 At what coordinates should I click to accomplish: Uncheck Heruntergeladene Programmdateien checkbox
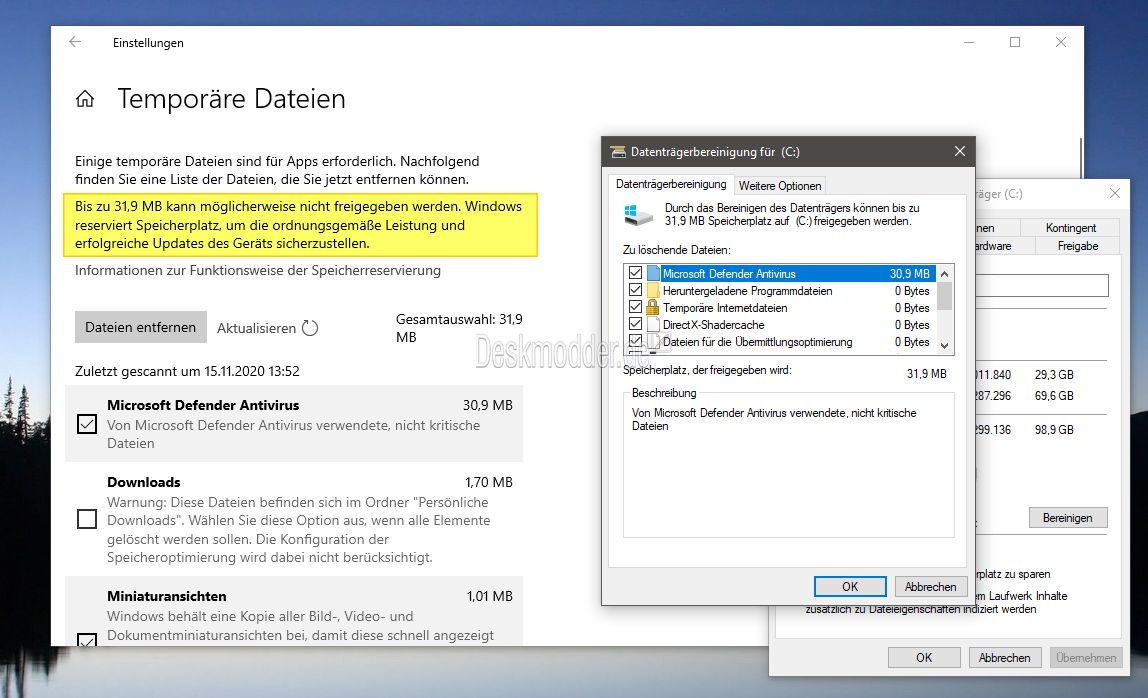pos(636,290)
